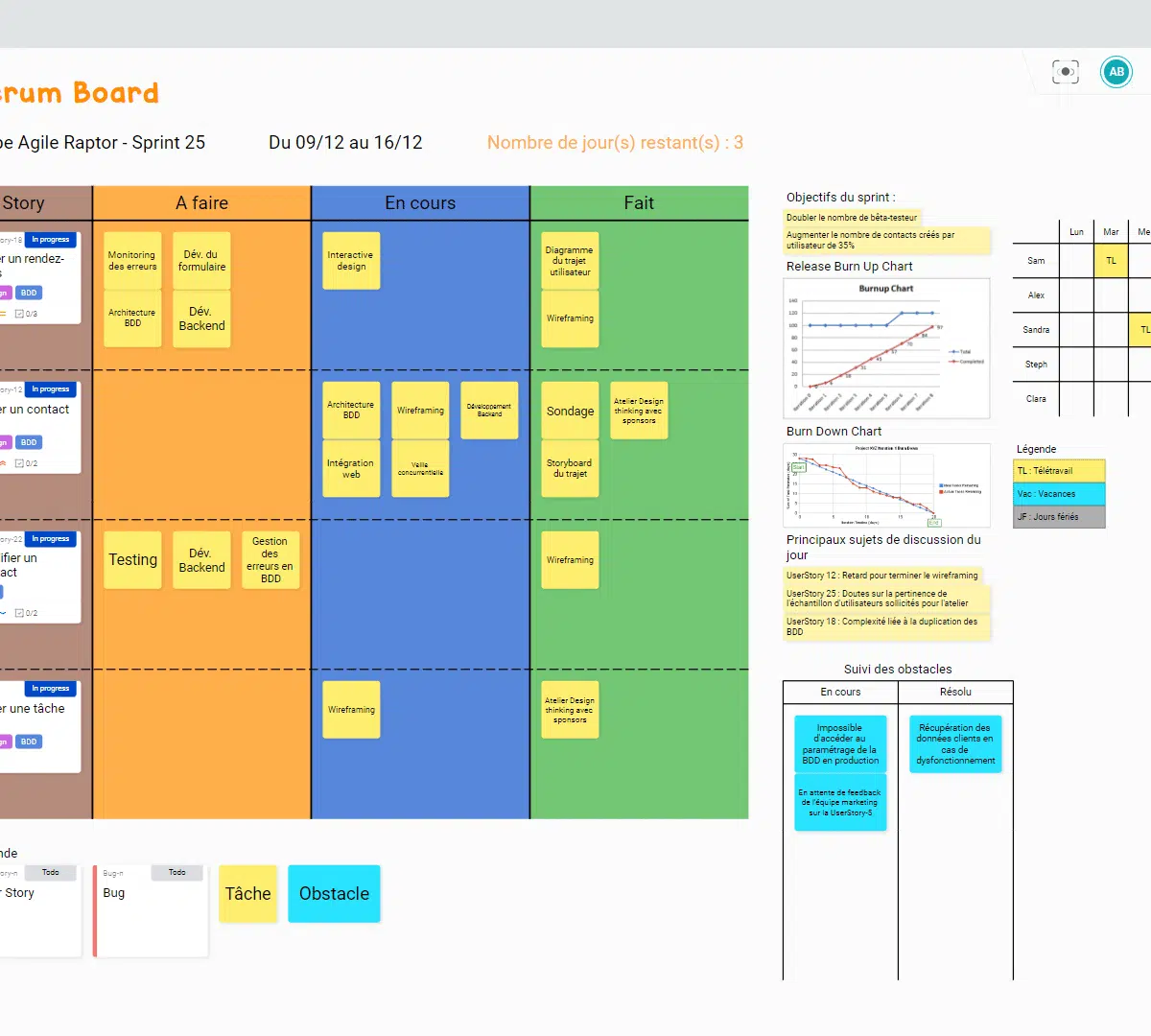
Task: Click the BDD tag on Story-18 card
Action: (x=29, y=293)
